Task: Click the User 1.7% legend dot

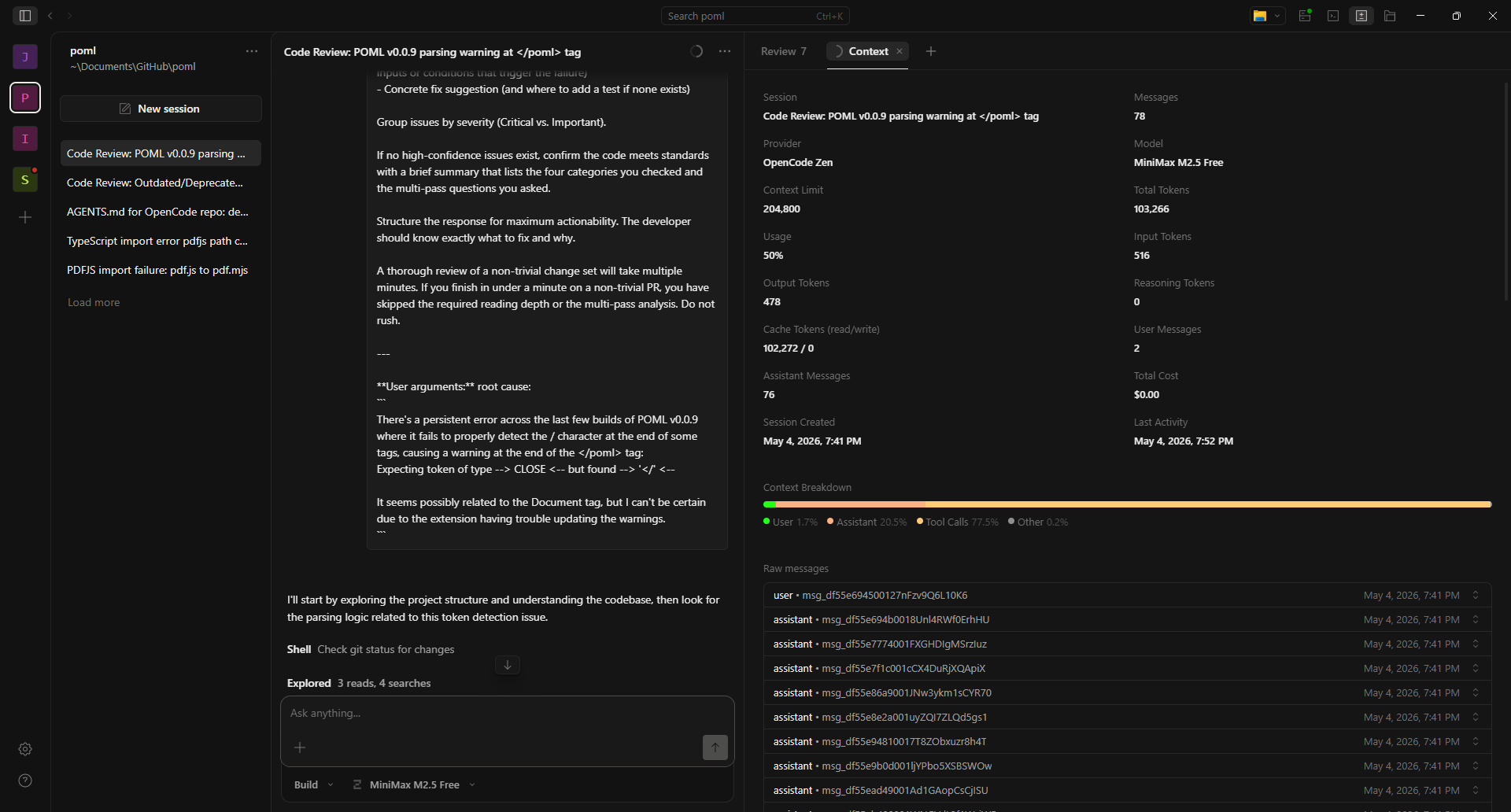Action: [x=767, y=522]
